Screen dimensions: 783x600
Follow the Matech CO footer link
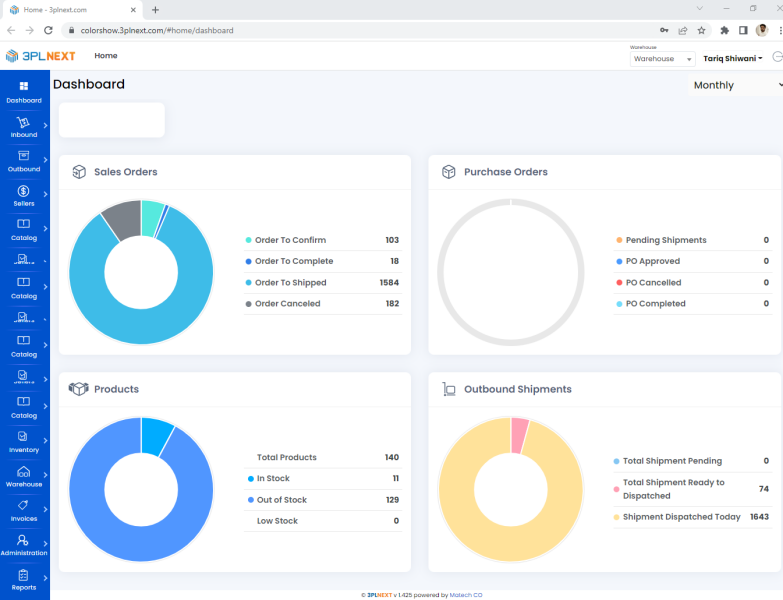point(466,595)
